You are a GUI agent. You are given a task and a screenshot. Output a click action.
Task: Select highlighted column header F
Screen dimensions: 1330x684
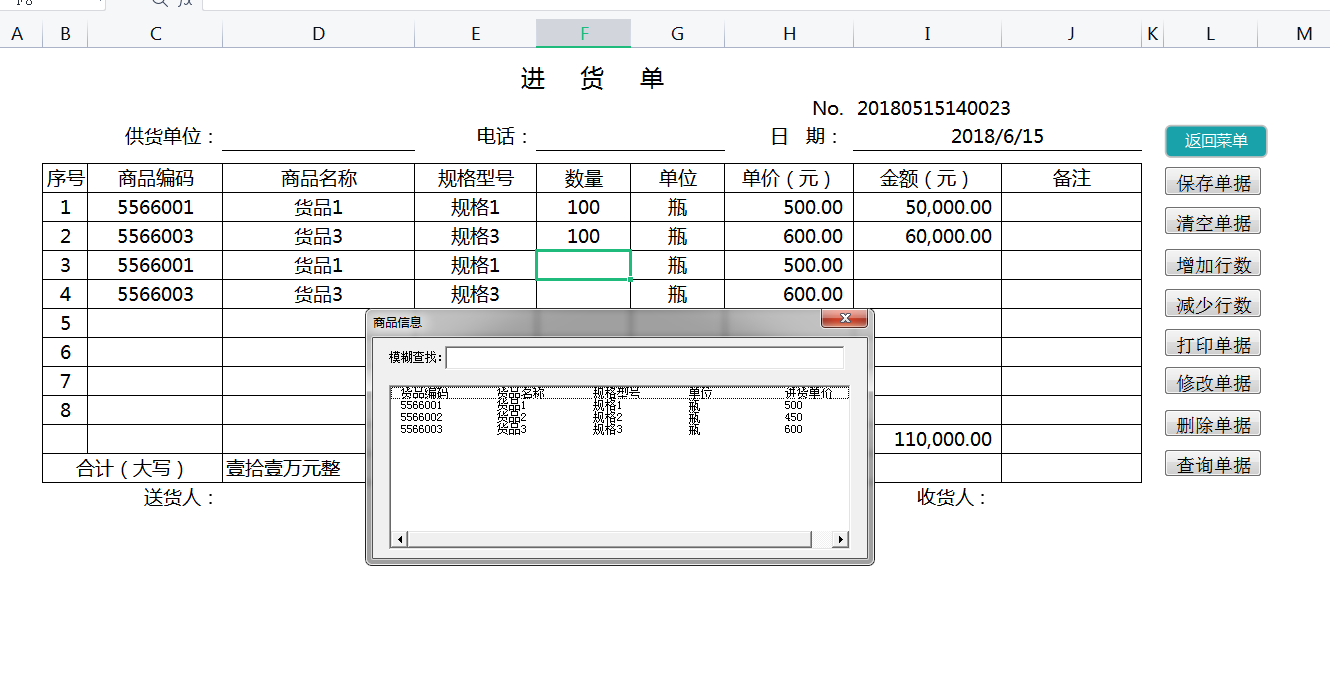click(584, 34)
